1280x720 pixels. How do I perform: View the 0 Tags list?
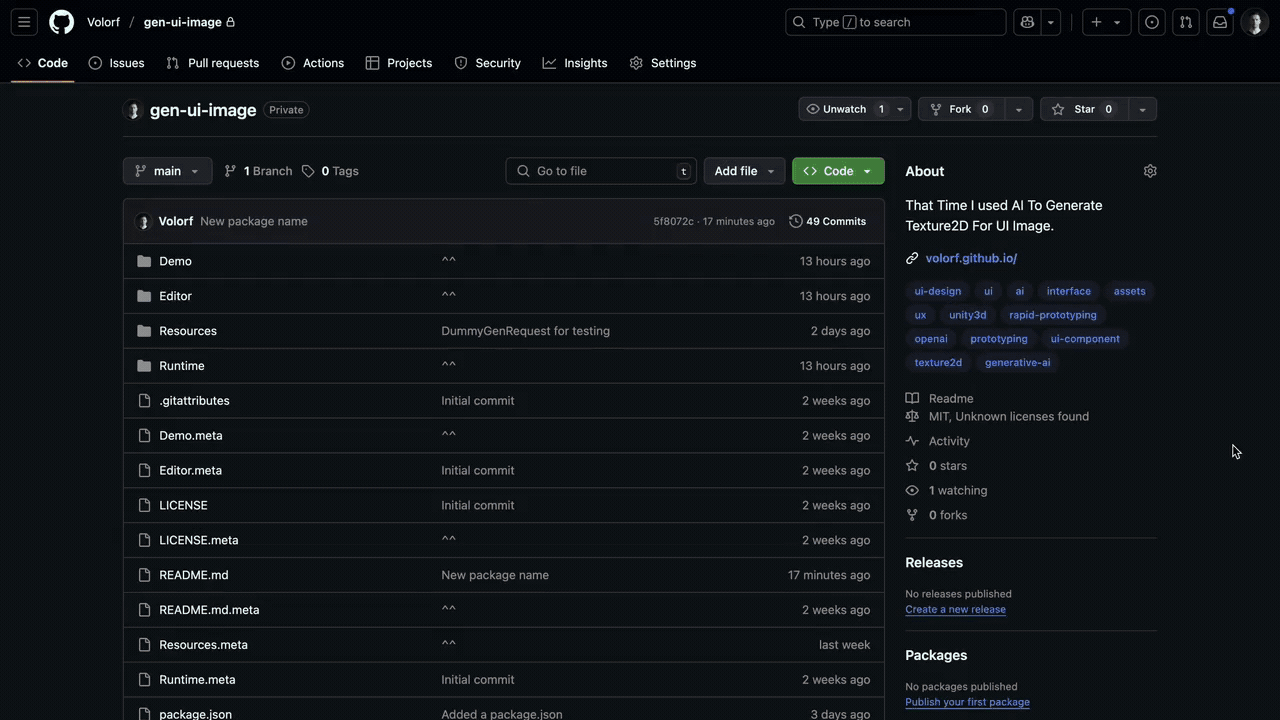click(x=330, y=171)
